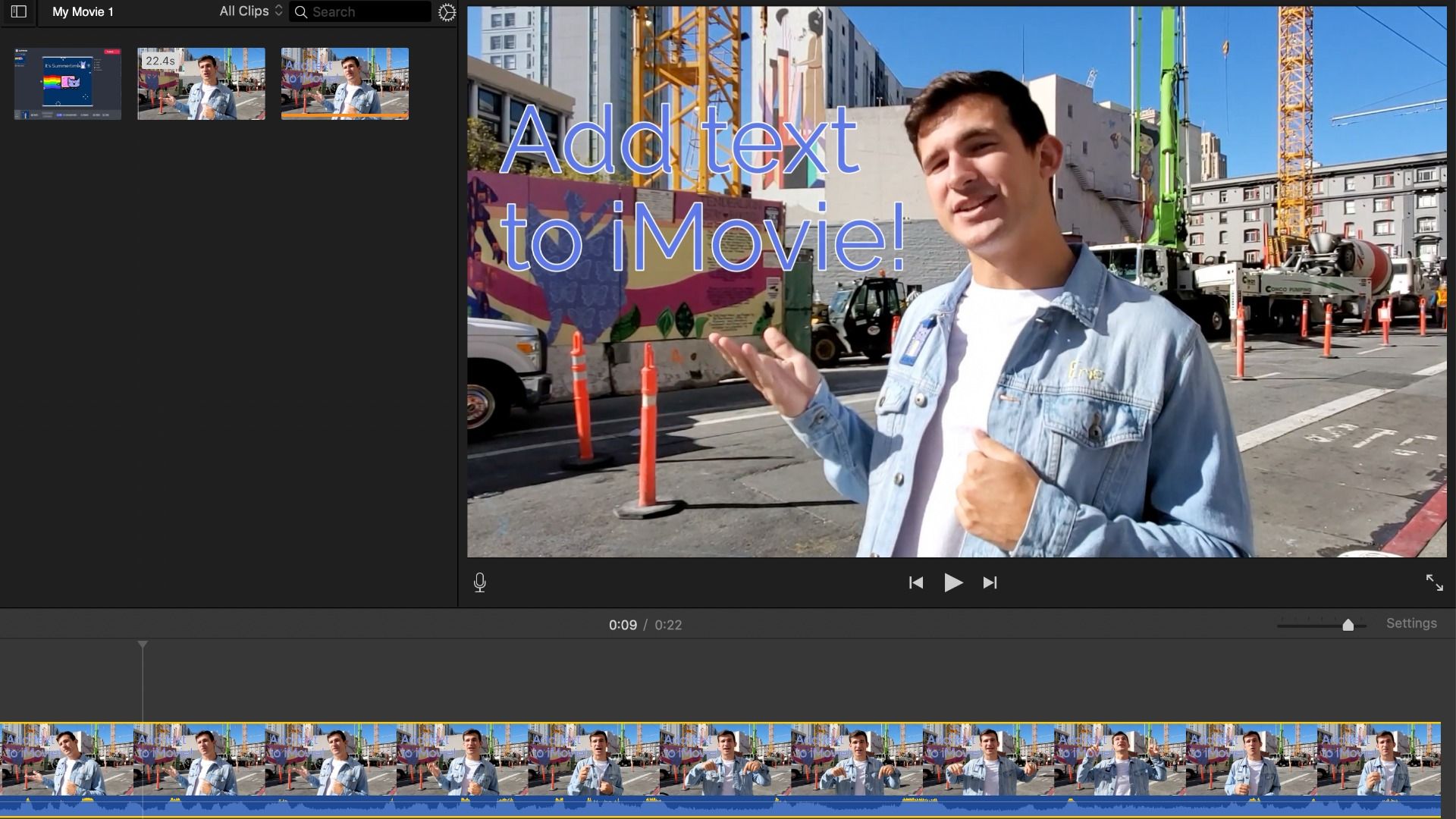Click the timeline playhead marker
The height and width of the screenshot is (819, 1456).
click(143, 645)
